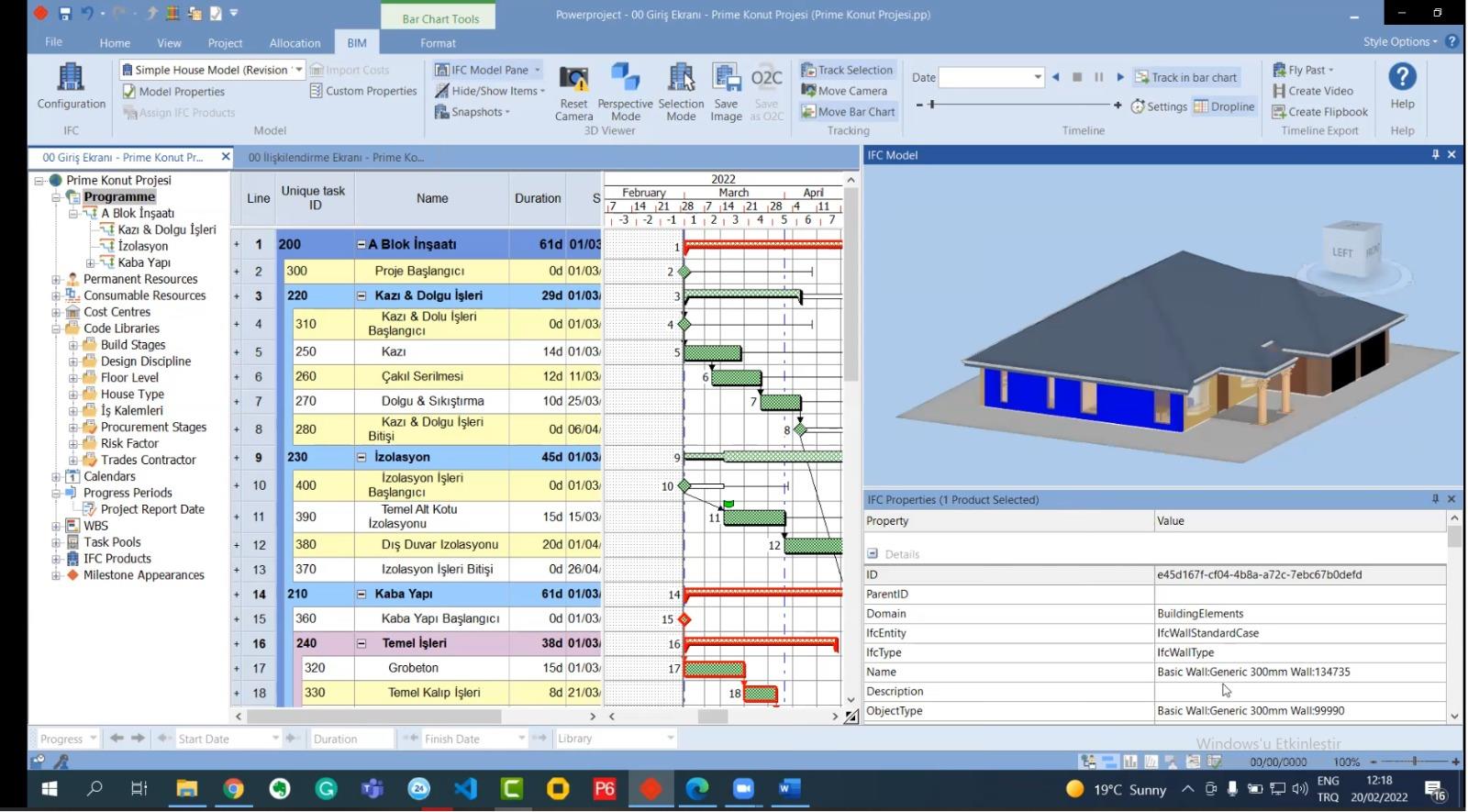Click the Duration input field at bottom
Screen dimensions: 1468x812
pos(352,739)
